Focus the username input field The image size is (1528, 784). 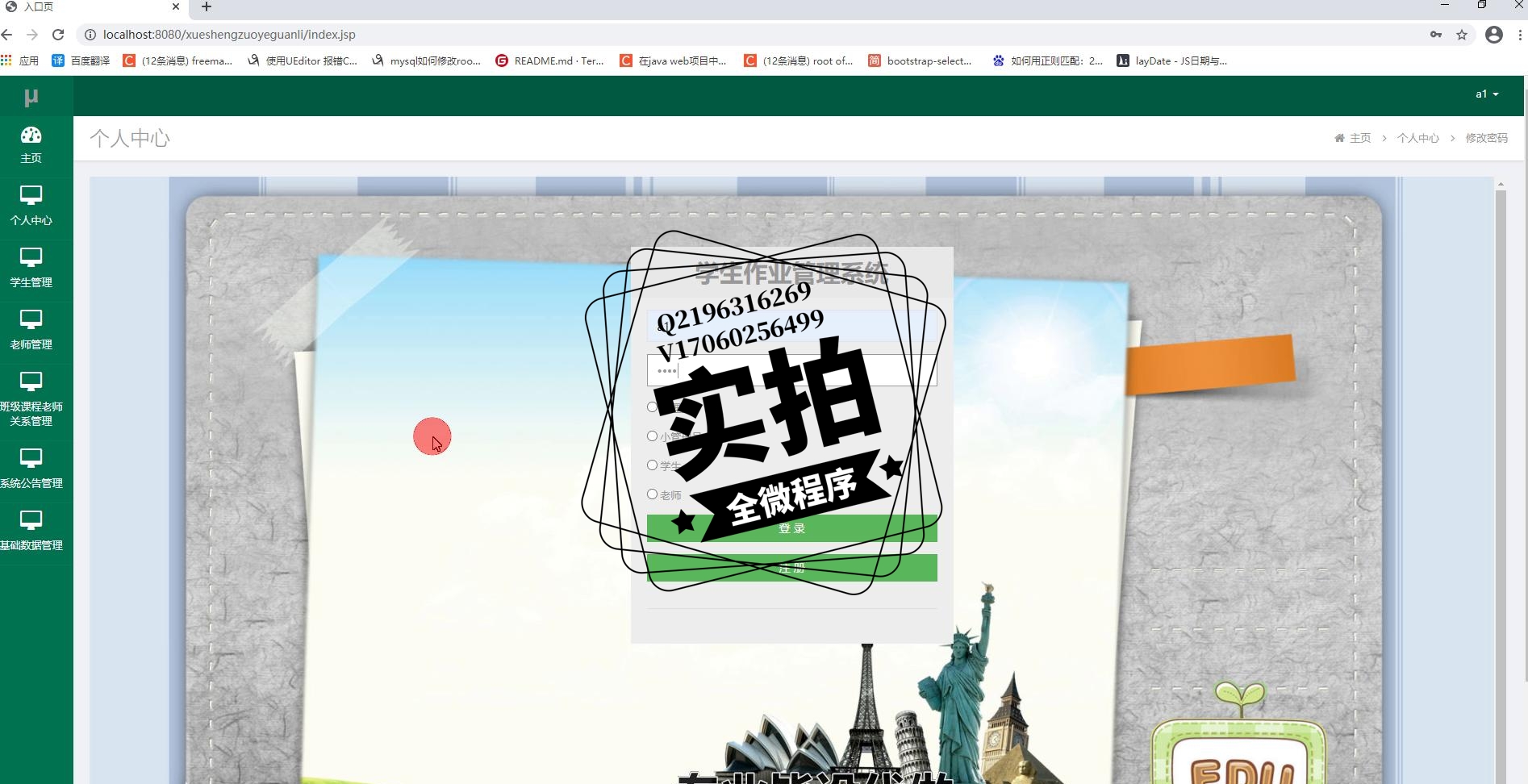coord(792,327)
